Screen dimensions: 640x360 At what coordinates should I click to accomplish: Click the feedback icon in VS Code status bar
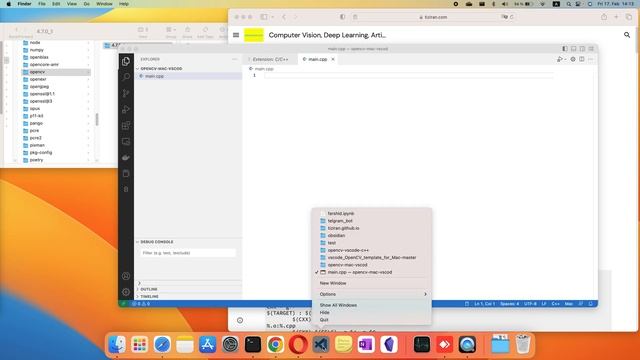pos(581,304)
